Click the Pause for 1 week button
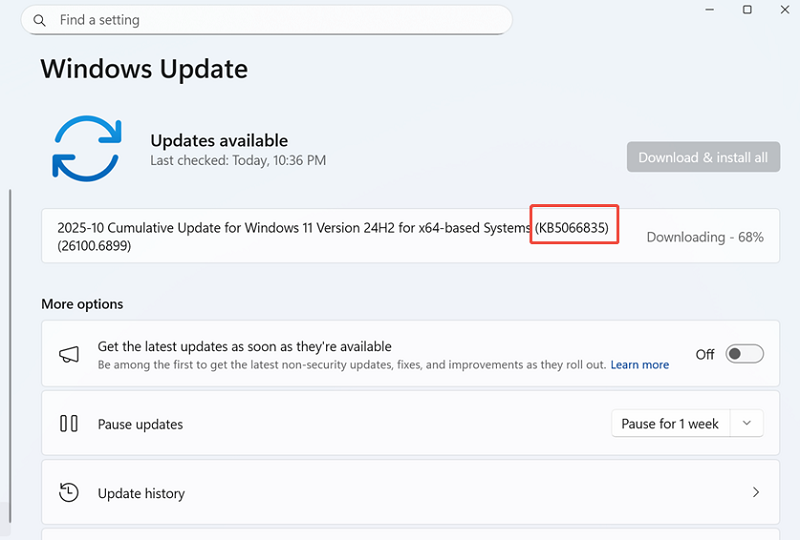800x540 pixels. (670, 424)
